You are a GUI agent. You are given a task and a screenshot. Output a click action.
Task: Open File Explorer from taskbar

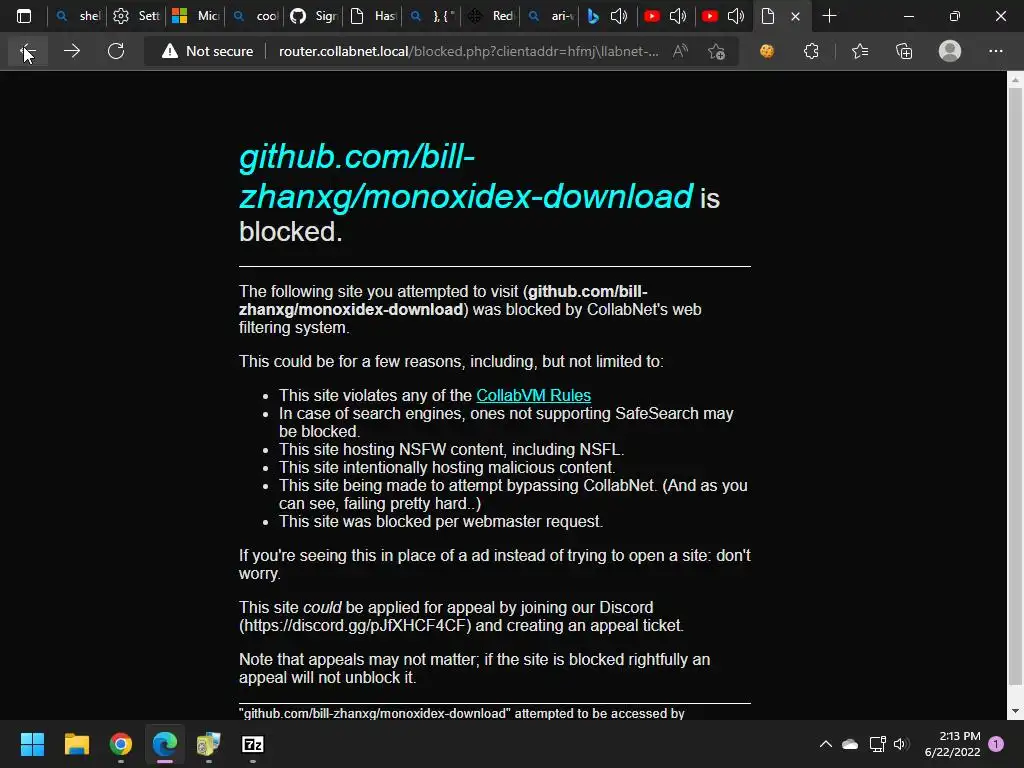(76, 744)
